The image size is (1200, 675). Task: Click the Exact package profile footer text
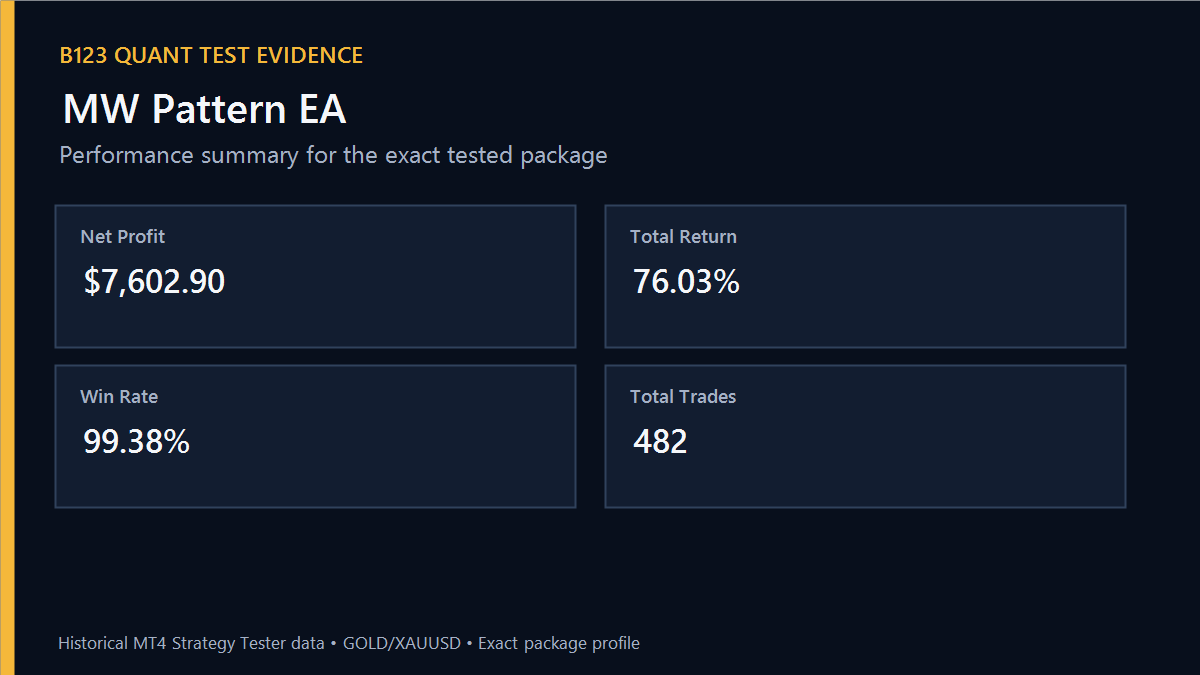[558, 643]
